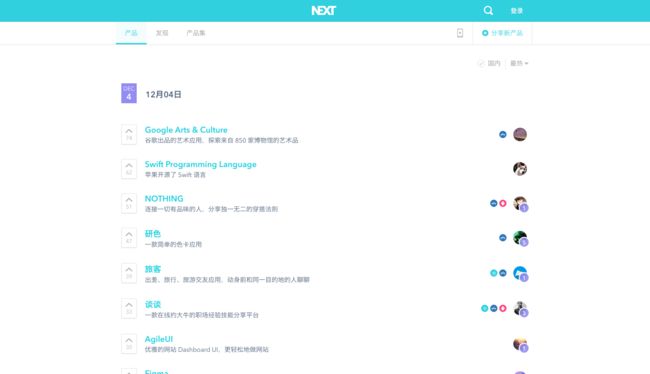Open user avatar on Google Arts row
650x374 pixels.
coord(520,134)
